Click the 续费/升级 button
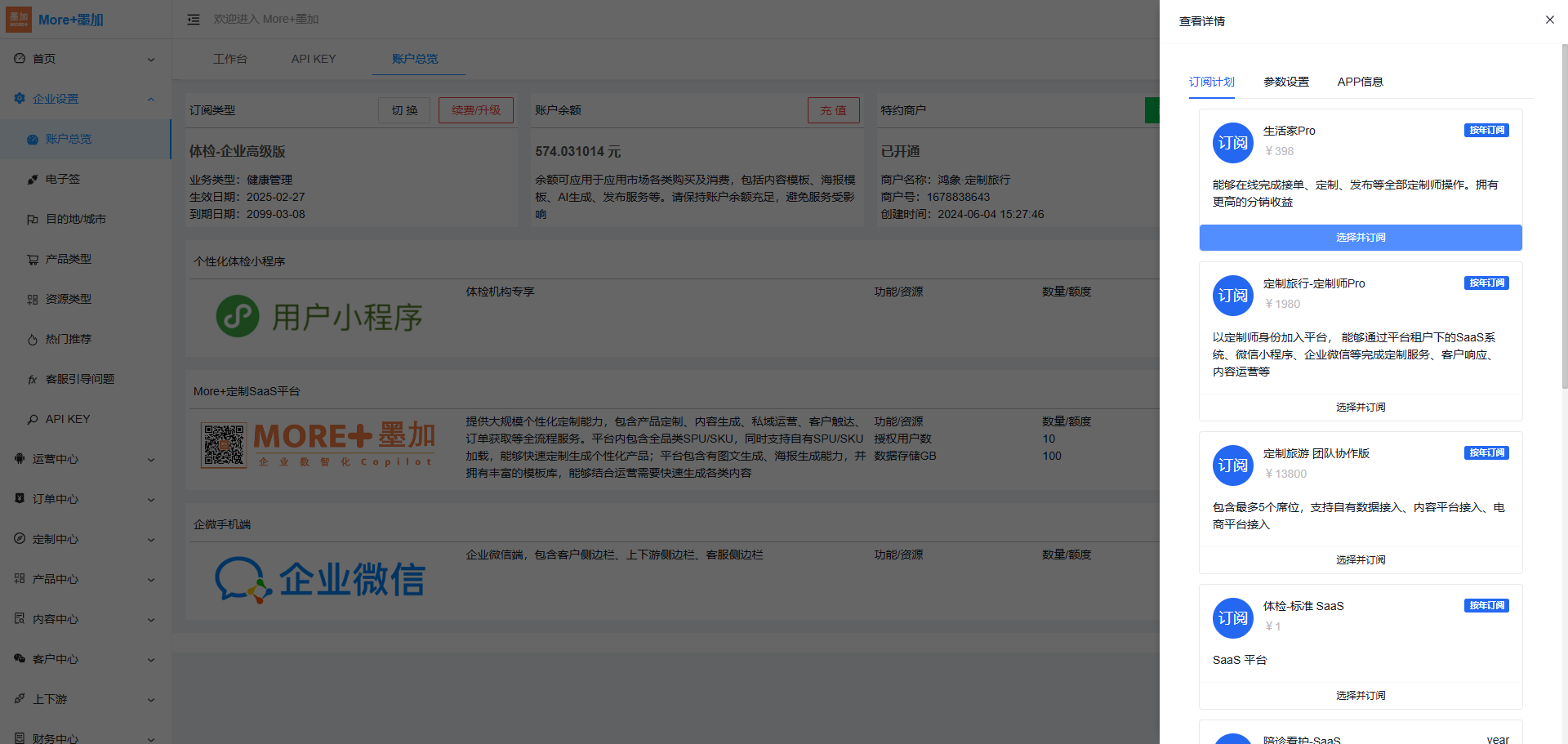The width and height of the screenshot is (1568, 744). pyautogui.click(x=475, y=110)
